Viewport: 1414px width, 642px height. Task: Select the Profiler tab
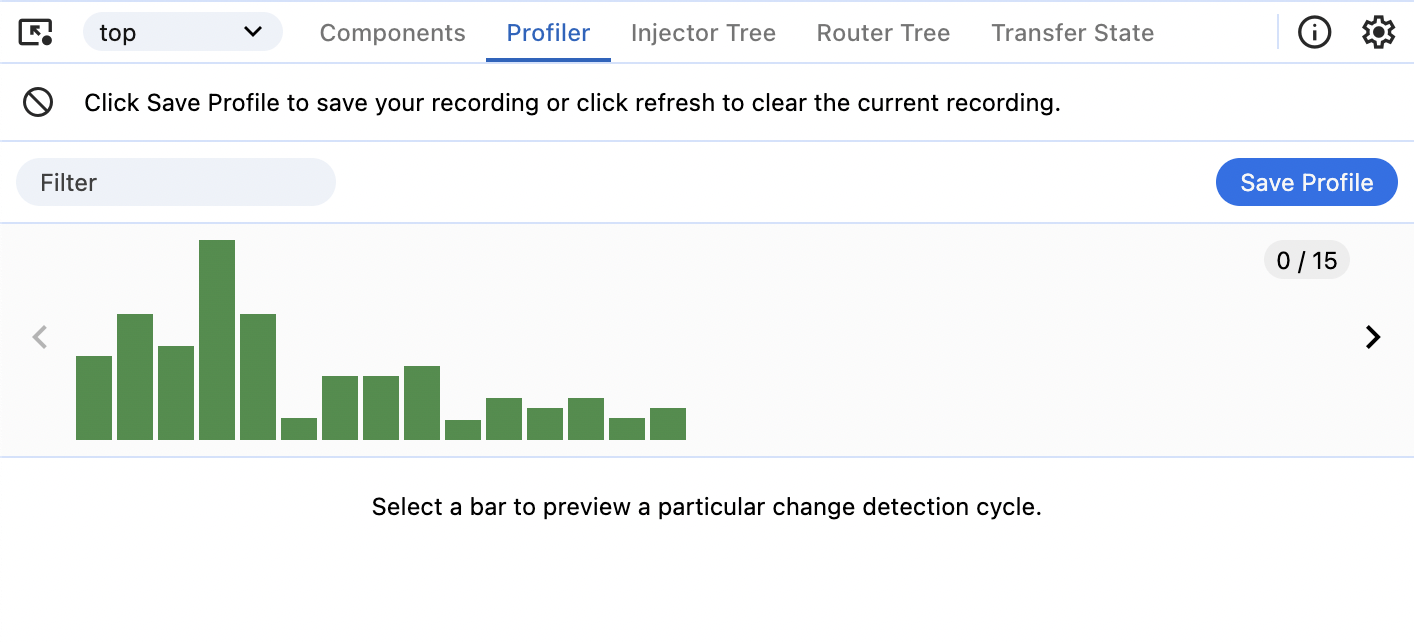(x=548, y=32)
